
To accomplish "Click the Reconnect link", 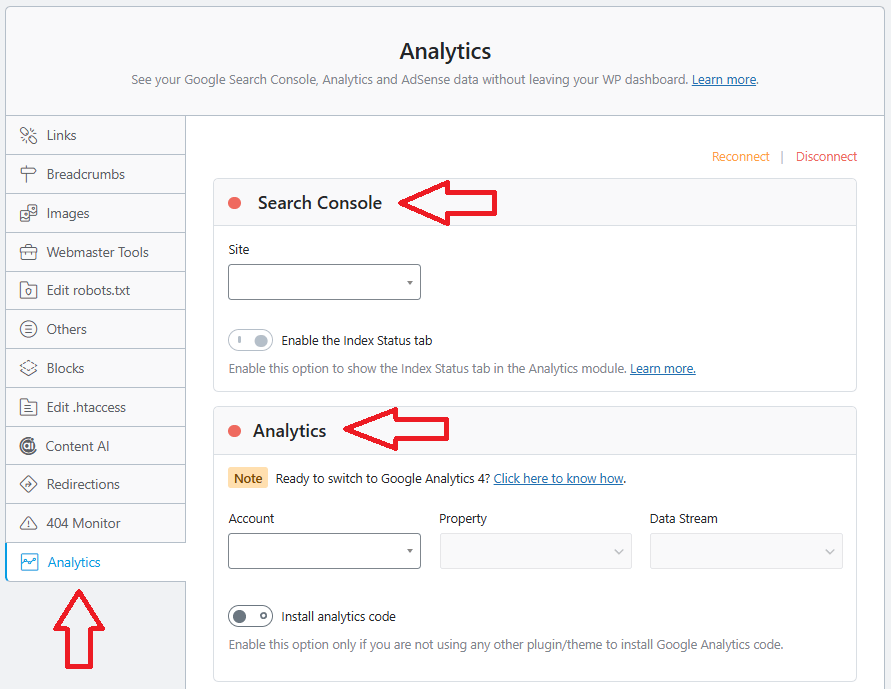I will click(740, 157).
